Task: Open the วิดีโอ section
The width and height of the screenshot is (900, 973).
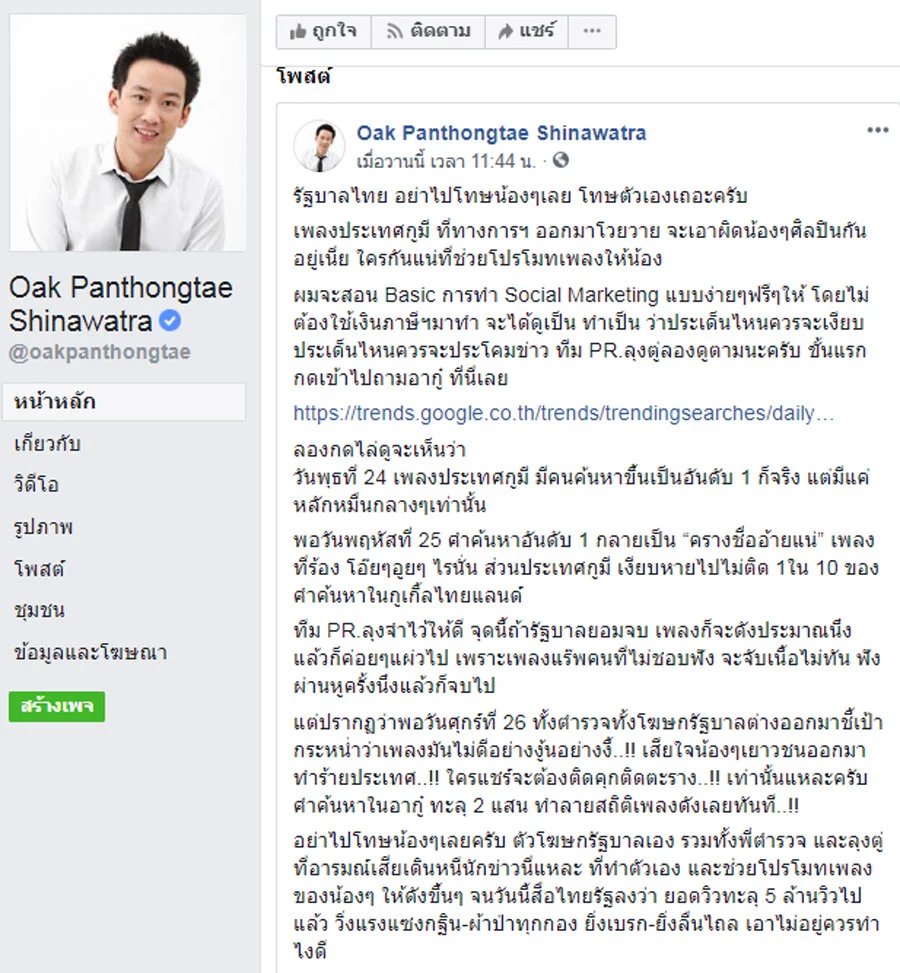Action: tap(36, 485)
